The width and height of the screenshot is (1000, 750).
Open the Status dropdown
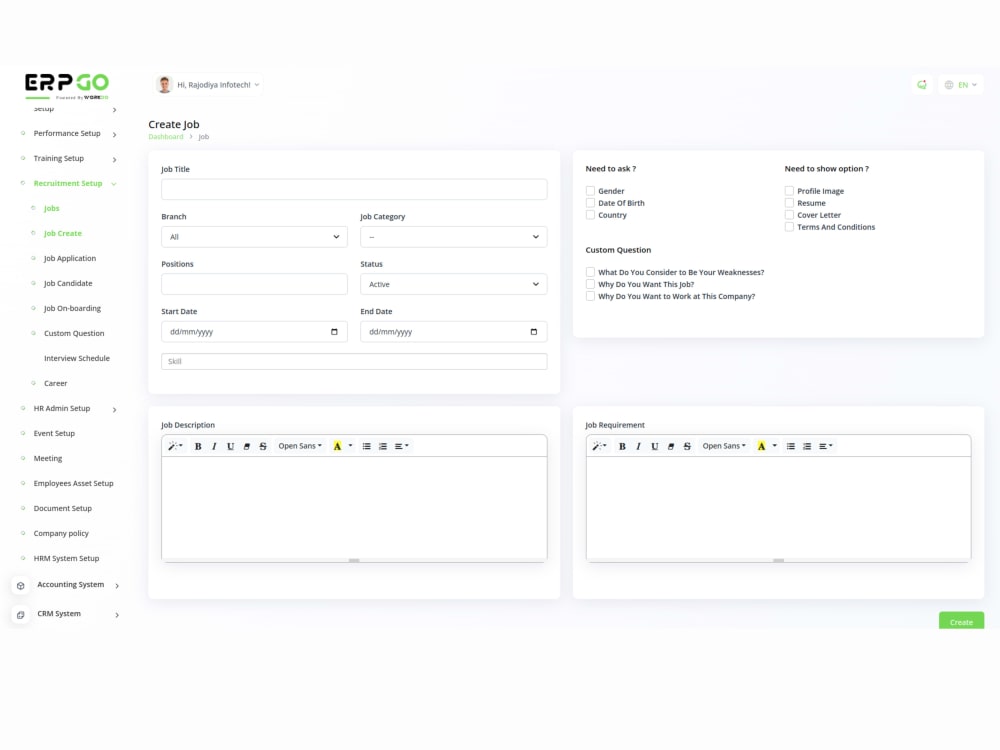pyautogui.click(x=453, y=284)
